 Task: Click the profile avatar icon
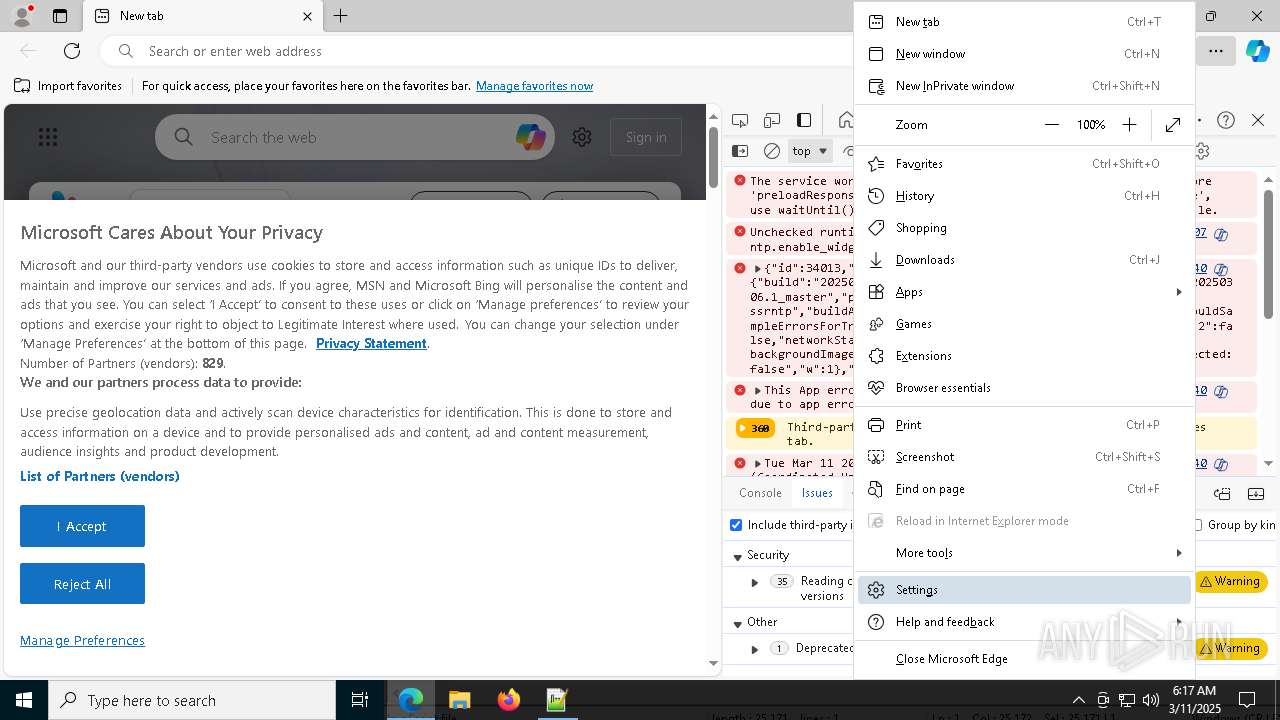(x=22, y=16)
